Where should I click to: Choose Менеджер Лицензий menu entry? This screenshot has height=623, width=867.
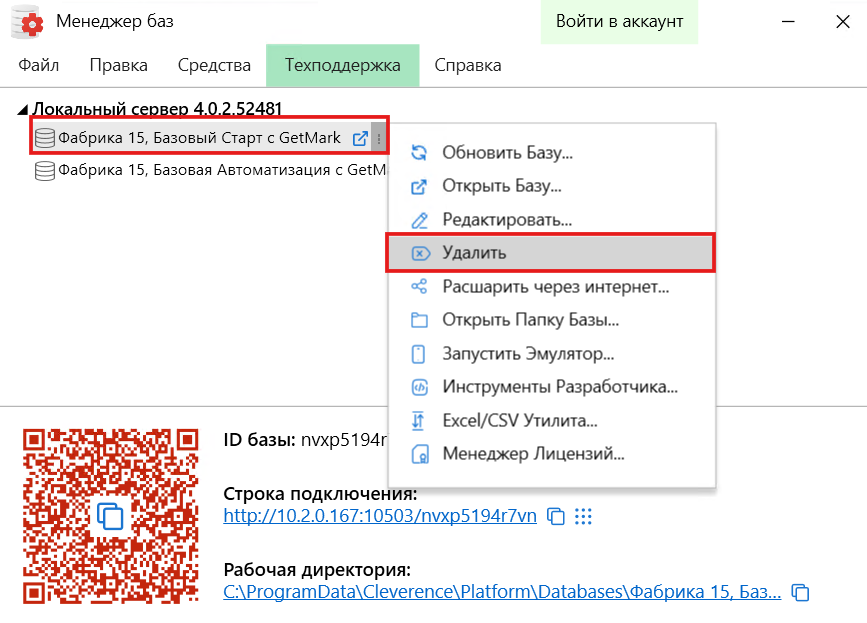551,454
